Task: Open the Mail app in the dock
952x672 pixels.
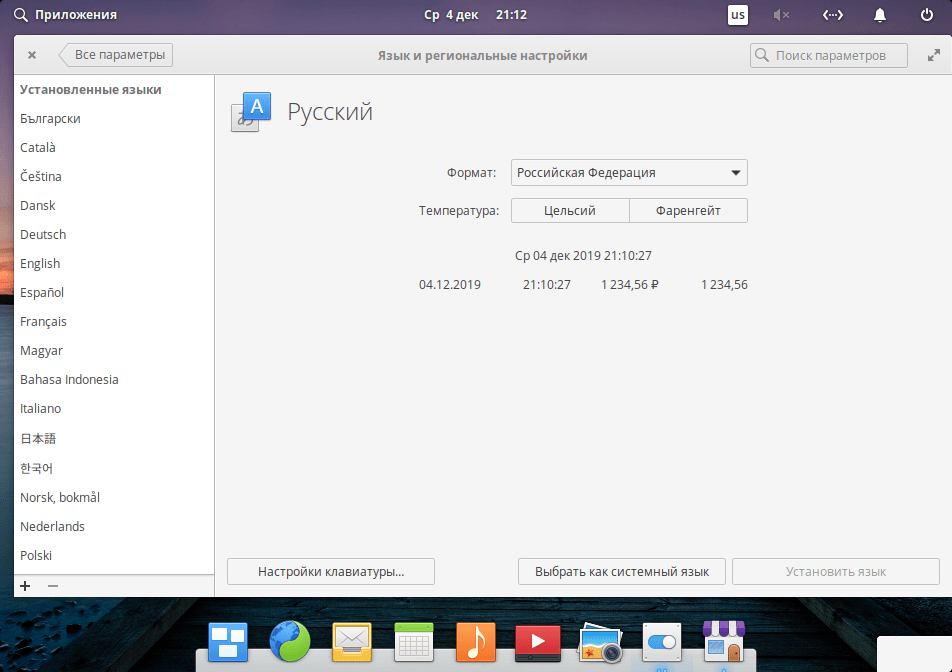Action: pos(352,642)
